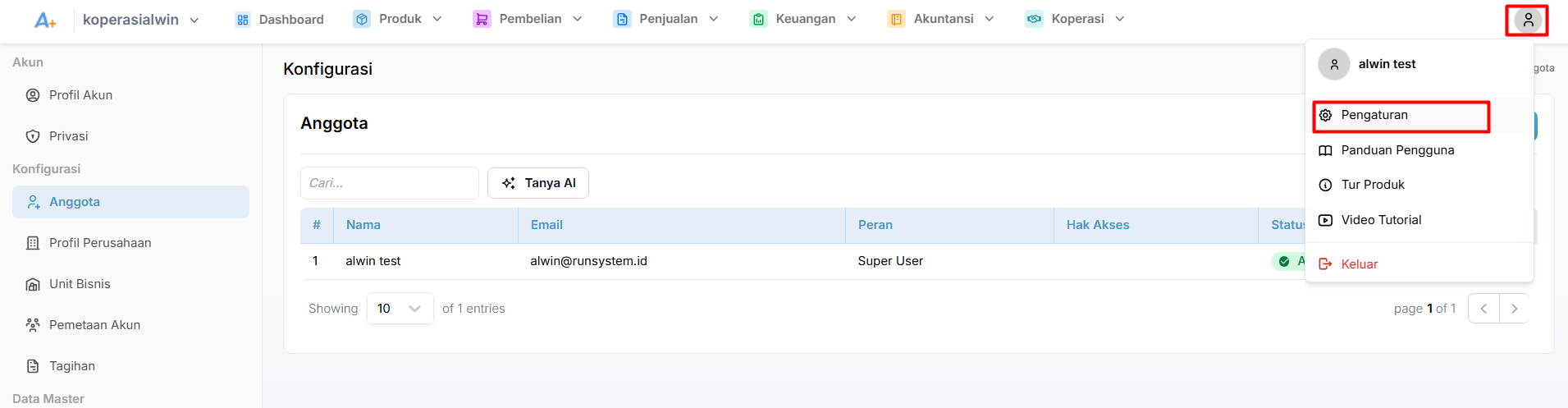This screenshot has width=1568, height=408.
Task: Go to the next page arrow
Action: (x=1515, y=309)
